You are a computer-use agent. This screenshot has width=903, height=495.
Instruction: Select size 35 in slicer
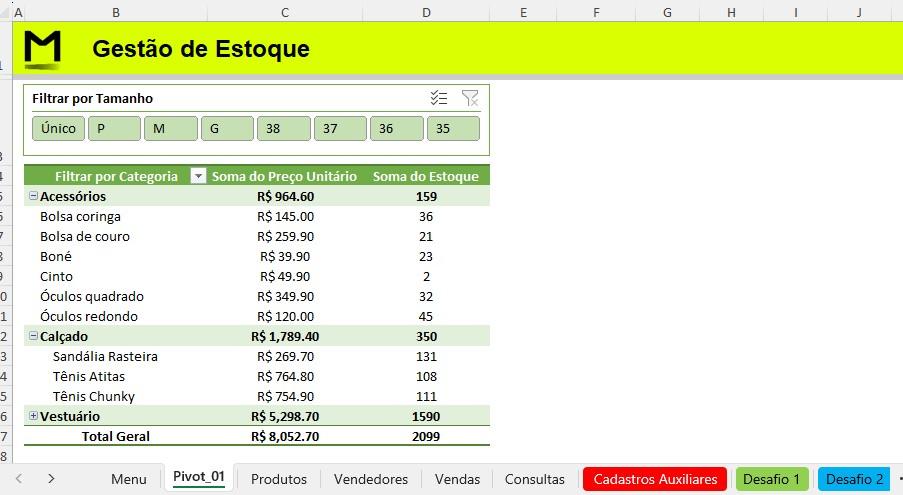click(x=453, y=128)
